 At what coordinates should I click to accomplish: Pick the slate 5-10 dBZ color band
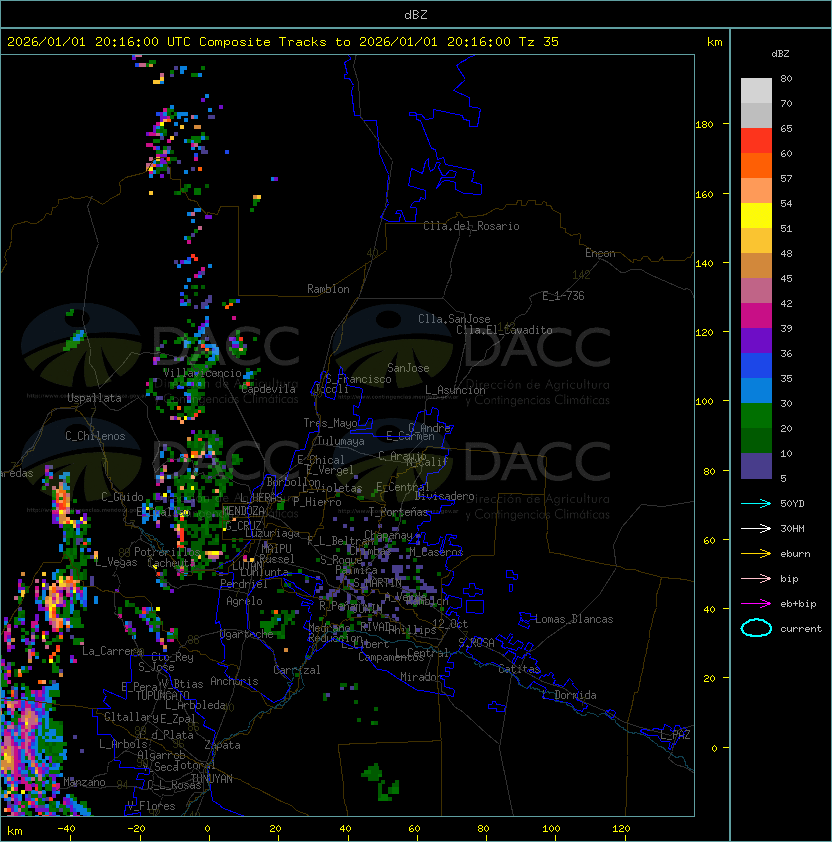[756, 466]
